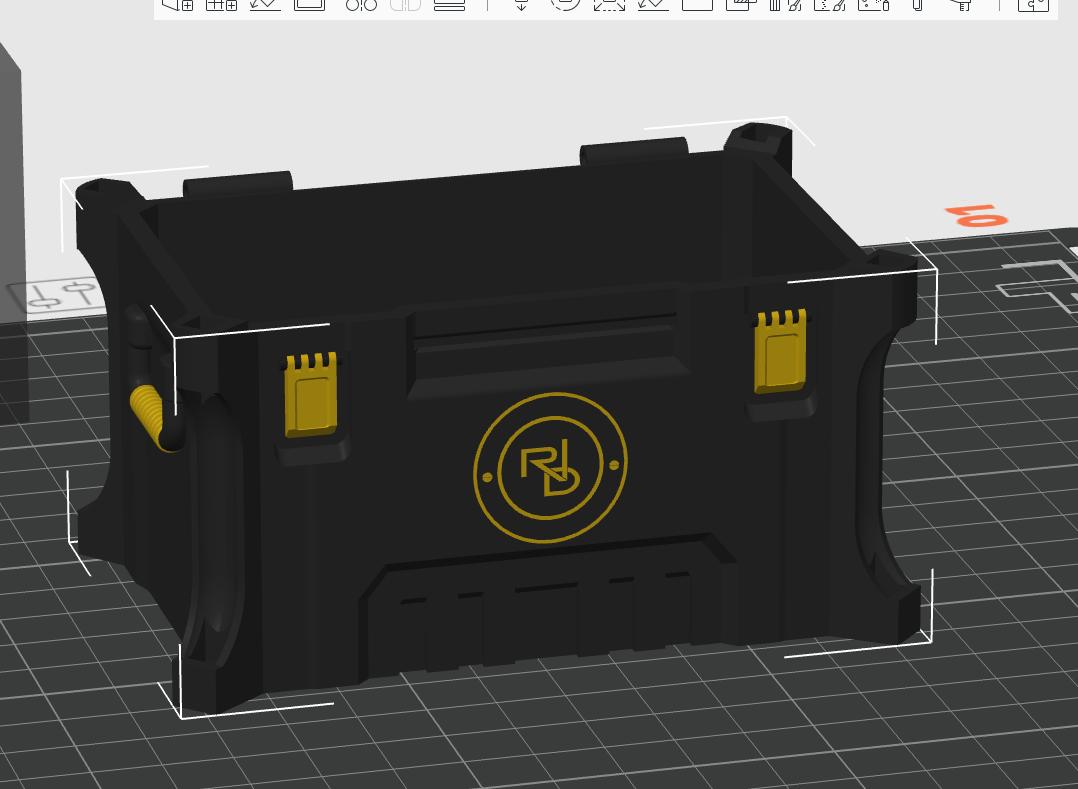Open the variable layer height tool
1078x789 pixels.
[451, 6]
